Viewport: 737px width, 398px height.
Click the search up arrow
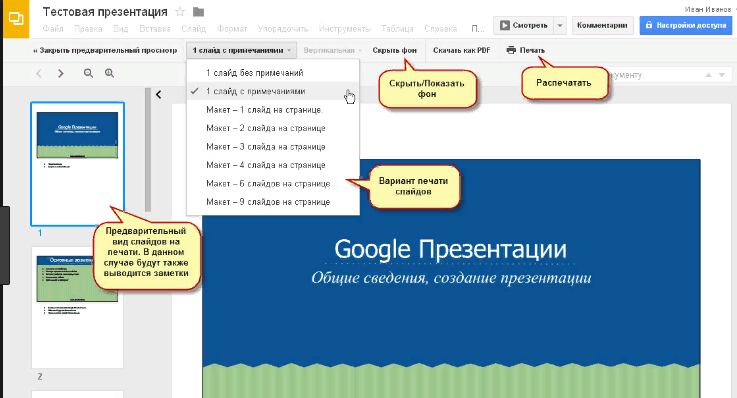pos(708,75)
